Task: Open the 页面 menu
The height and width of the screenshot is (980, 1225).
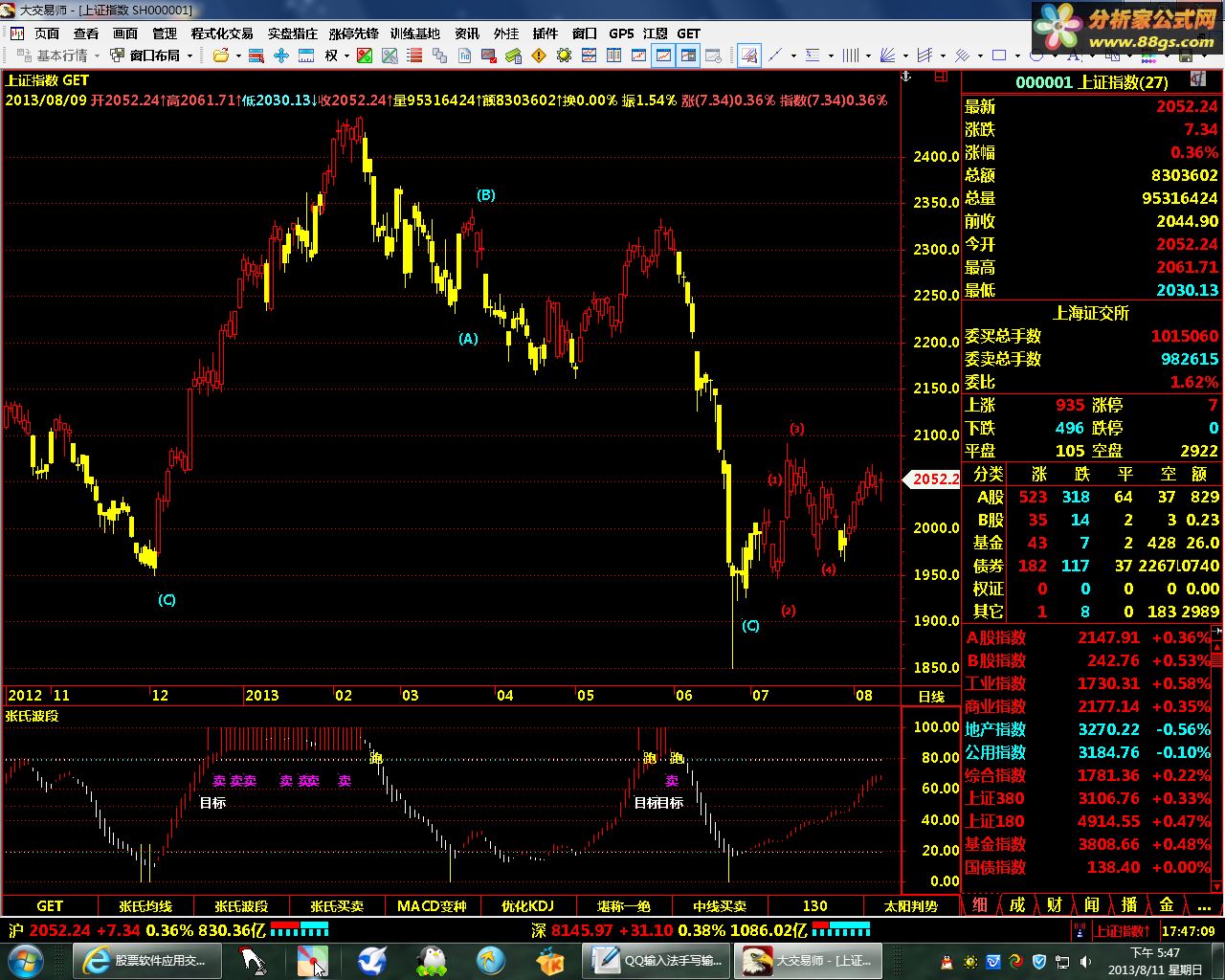Action: coord(47,33)
